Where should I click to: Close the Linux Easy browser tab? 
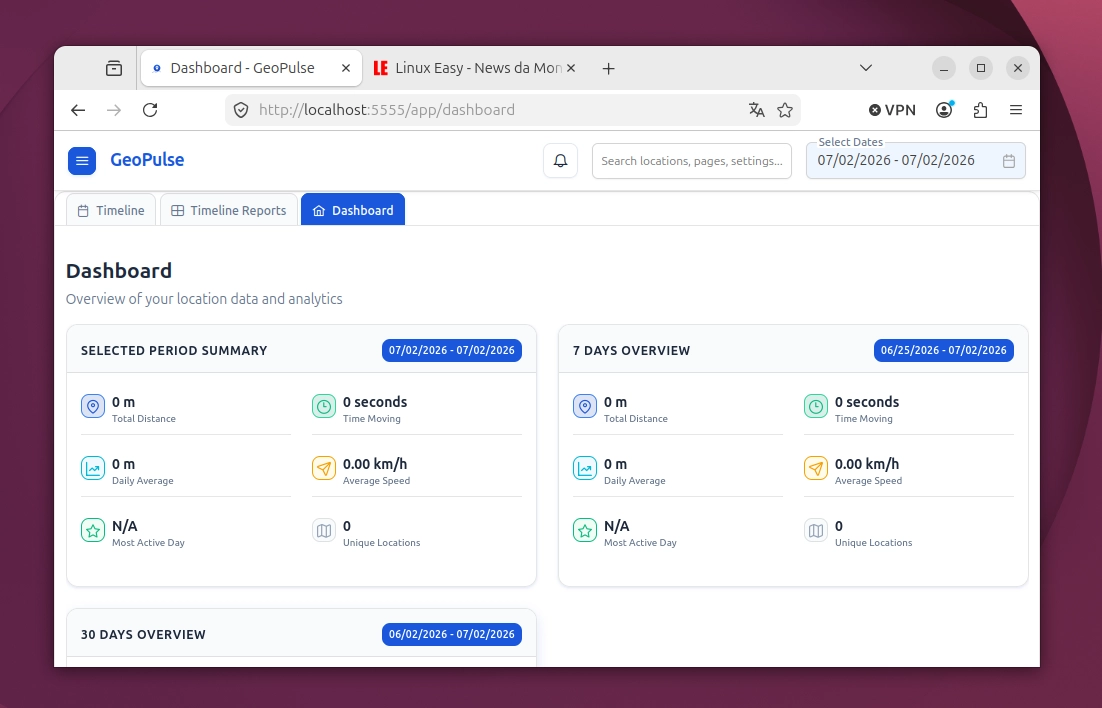click(571, 68)
